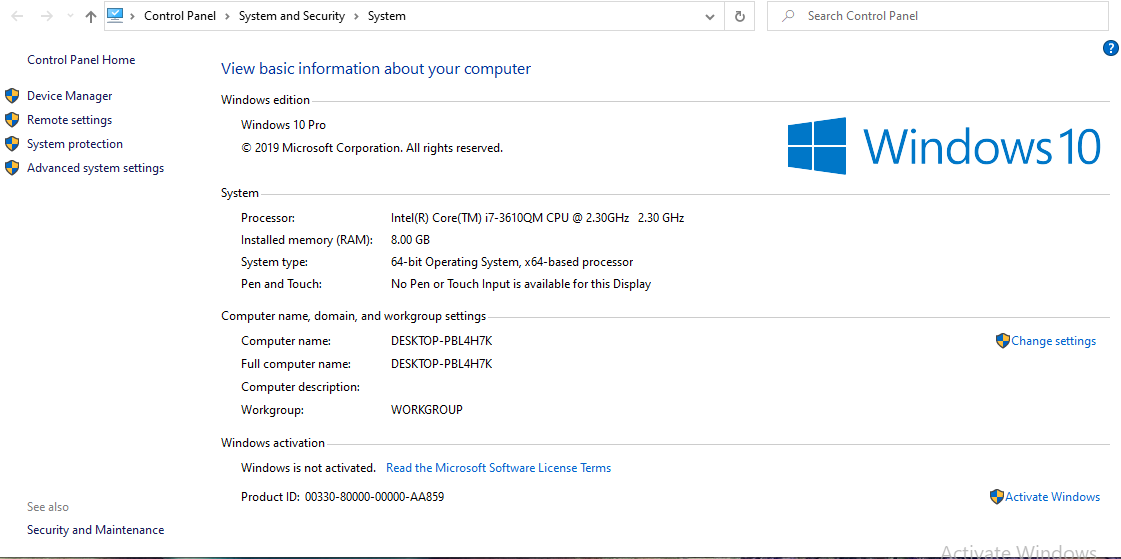1121x559 pixels.
Task: Open Control Panel Home
Action: [81, 60]
